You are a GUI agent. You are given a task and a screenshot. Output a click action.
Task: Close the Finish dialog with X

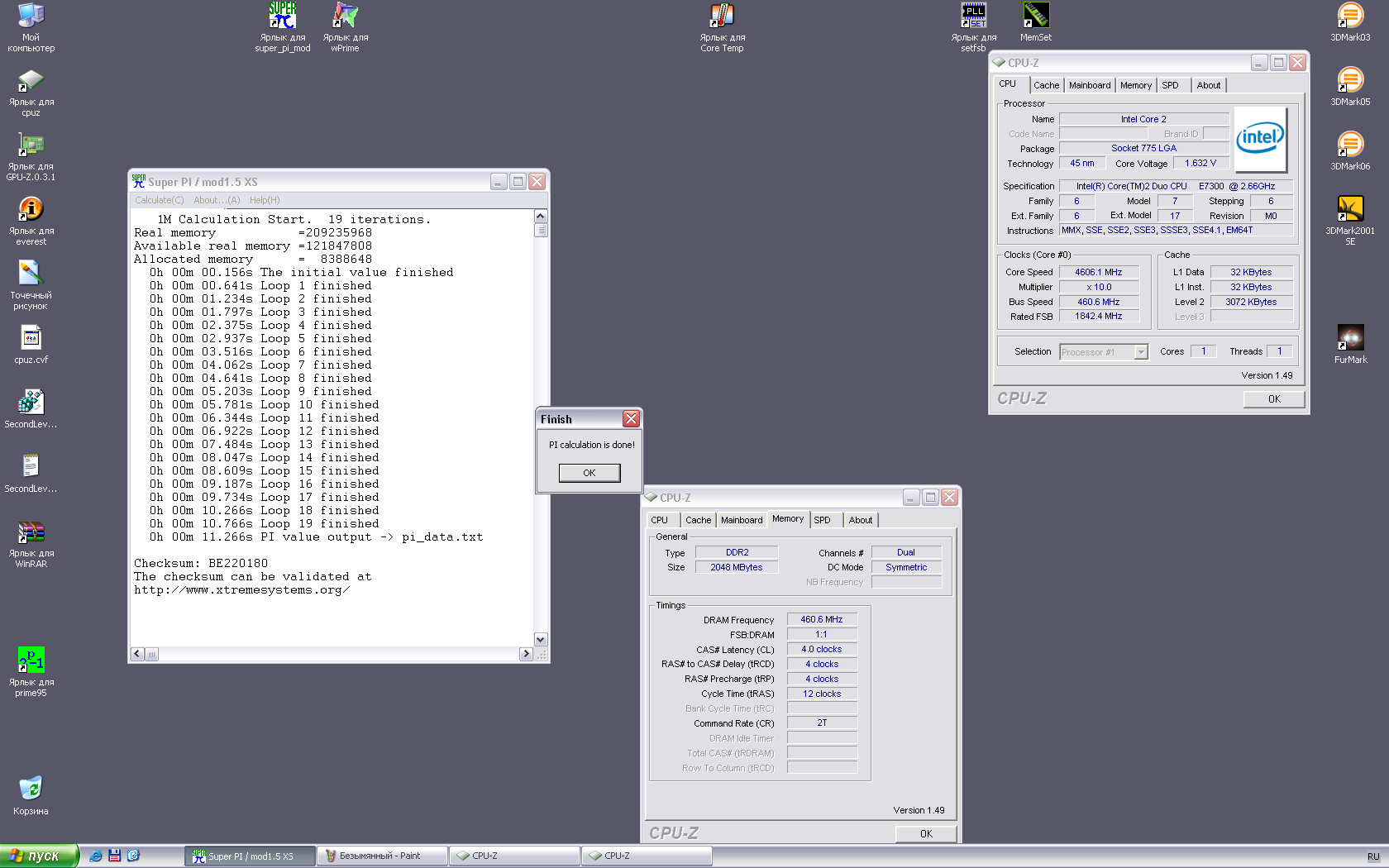[631, 419]
